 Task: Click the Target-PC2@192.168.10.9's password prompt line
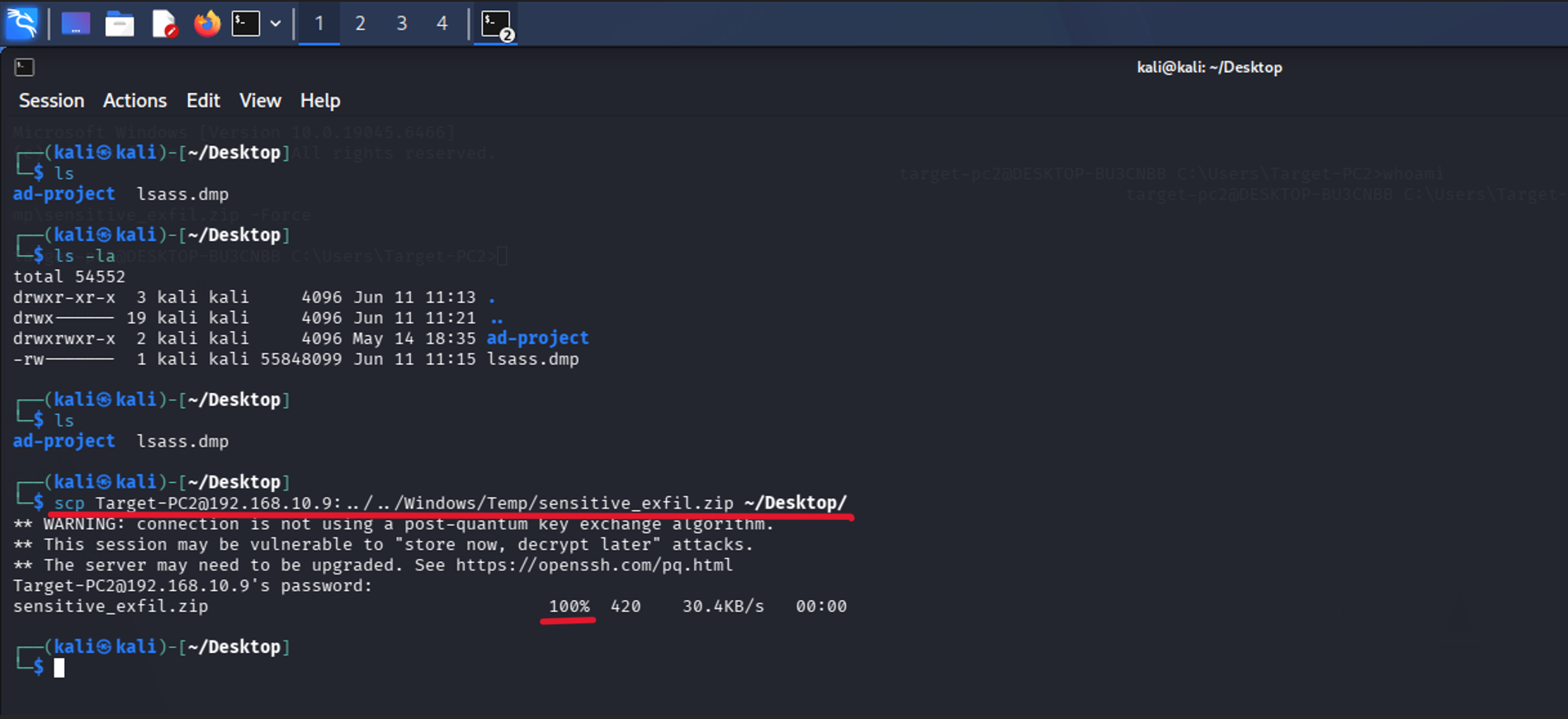(192, 586)
